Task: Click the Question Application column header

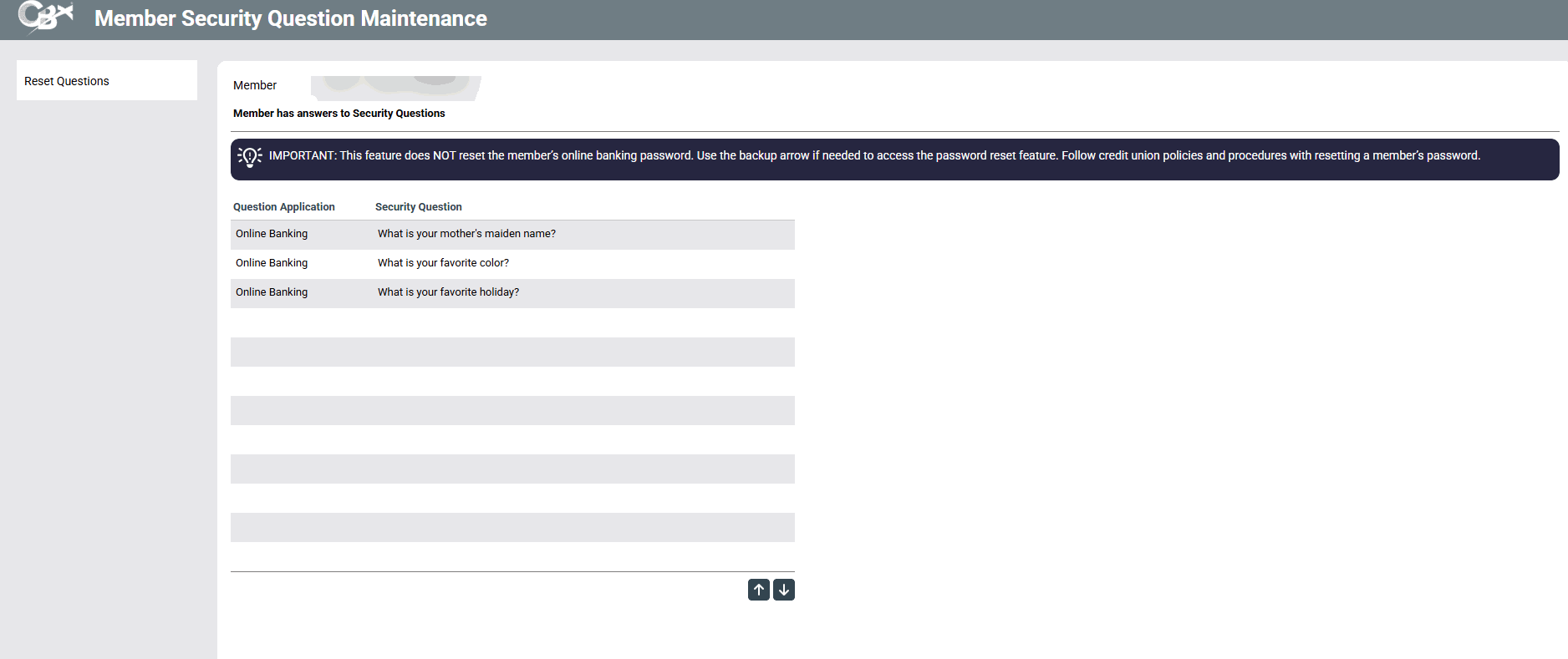Action: click(x=283, y=207)
